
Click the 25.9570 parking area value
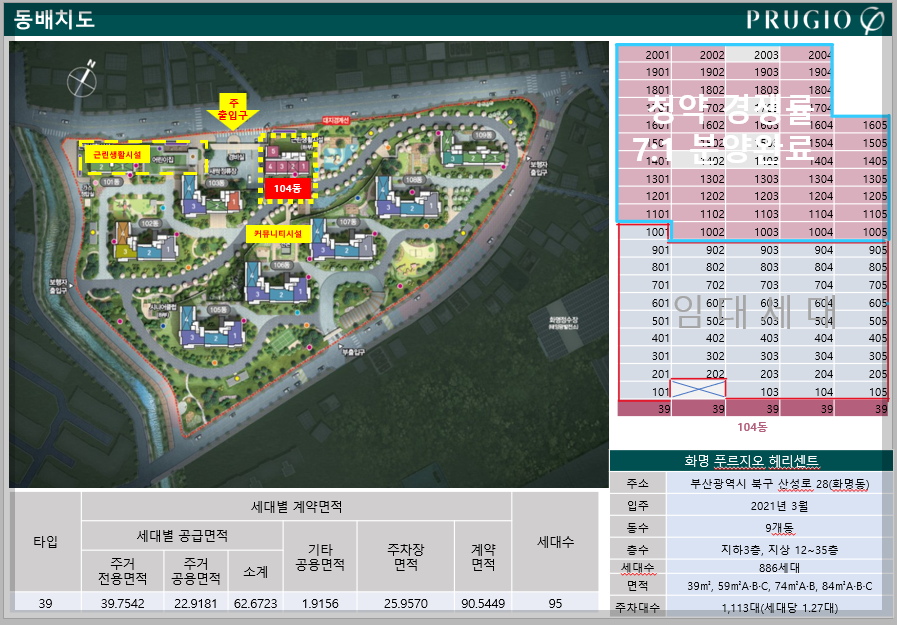406,603
